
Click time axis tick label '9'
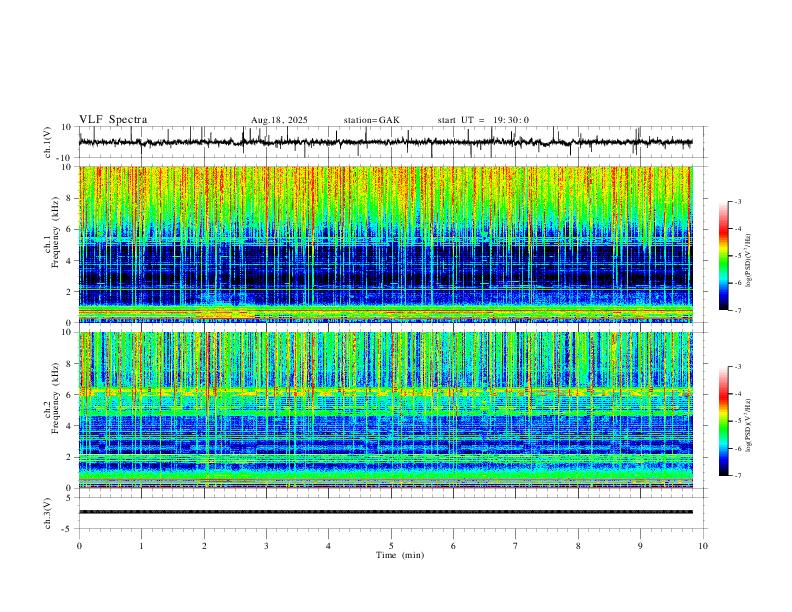pyautogui.click(x=640, y=546)
